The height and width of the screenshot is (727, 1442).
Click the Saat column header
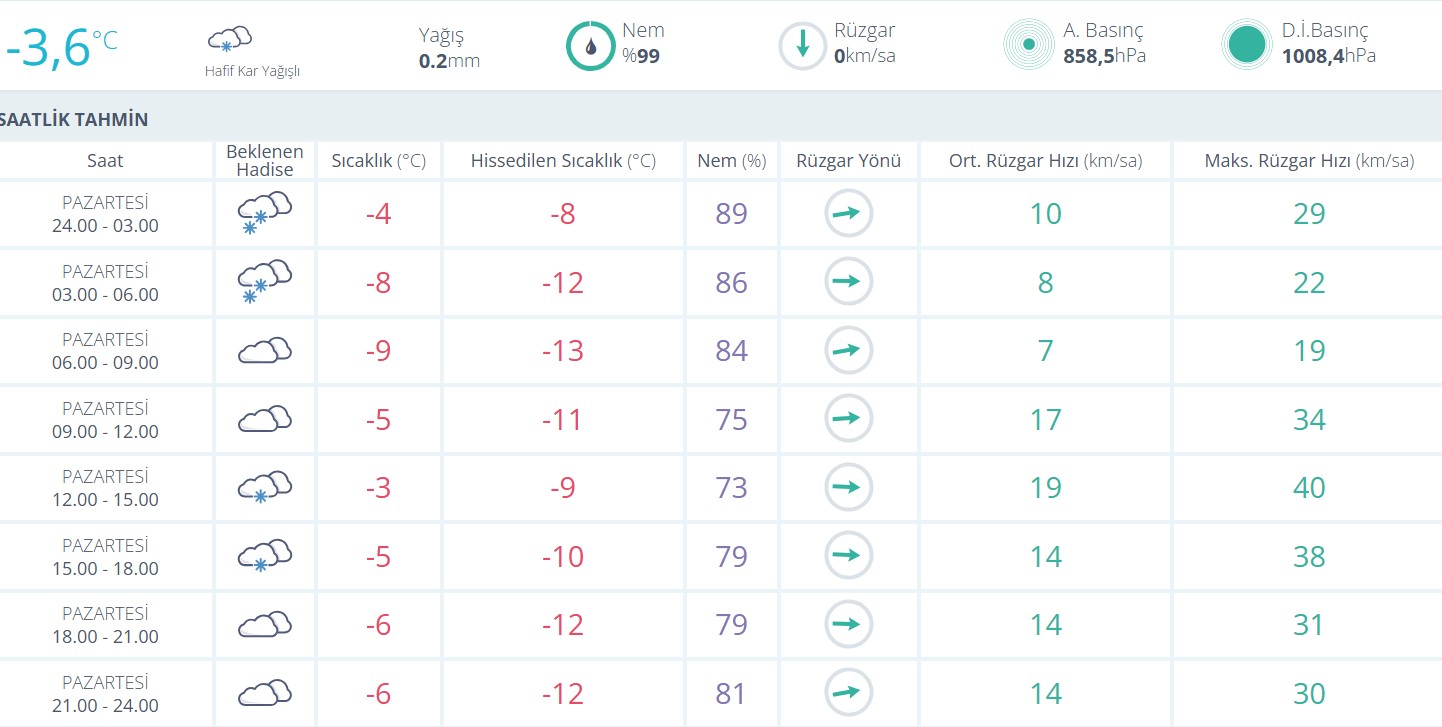point(105,161)
